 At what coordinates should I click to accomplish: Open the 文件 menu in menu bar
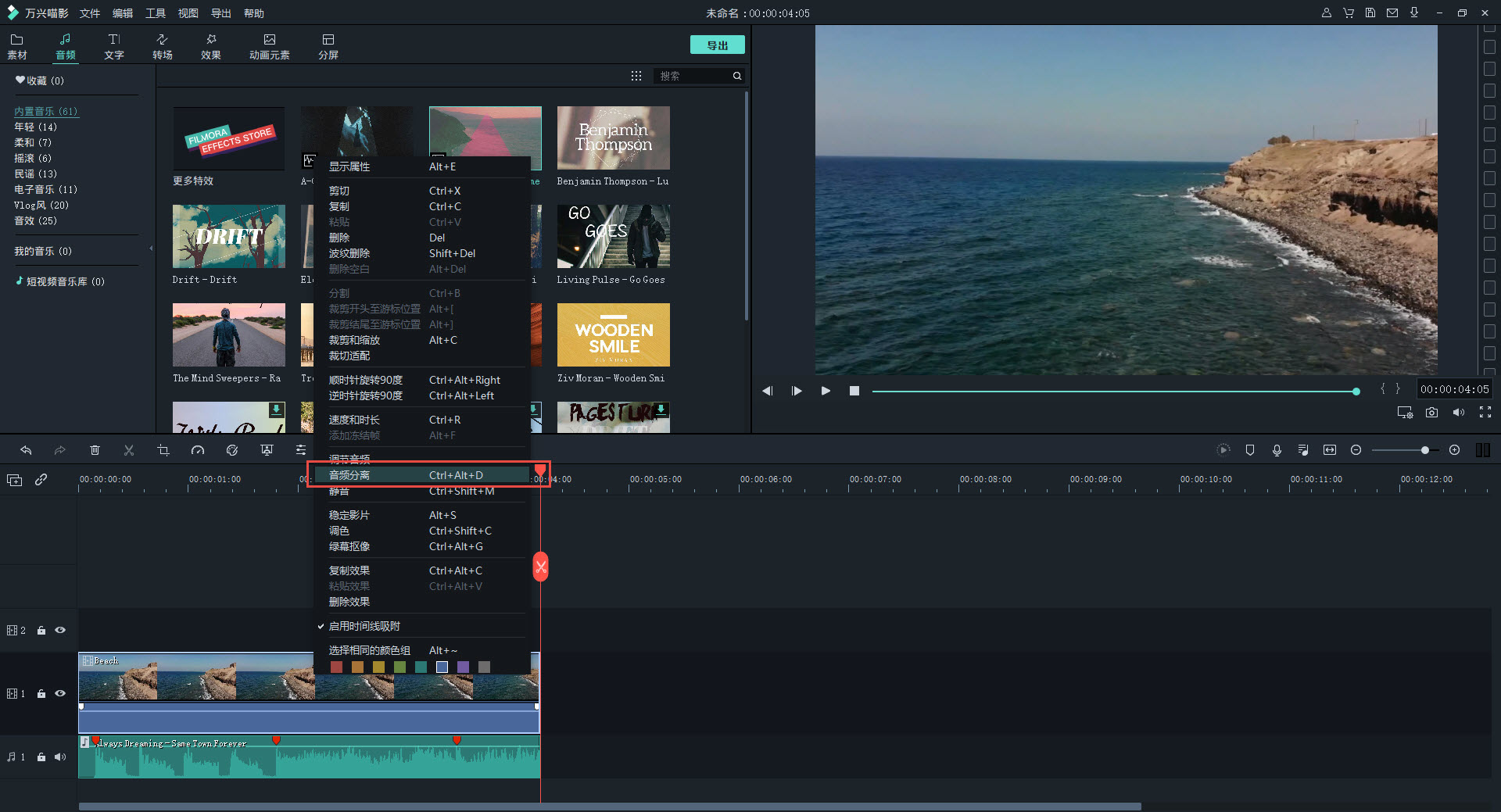90,13
